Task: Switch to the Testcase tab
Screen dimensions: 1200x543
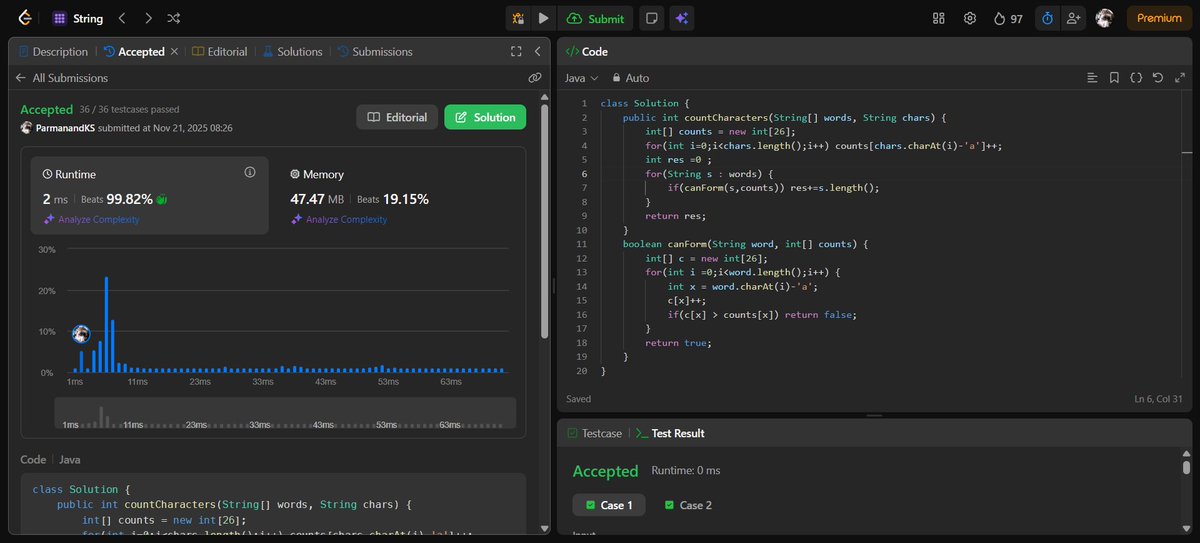Action: pyautogui.click(x=594, y=433)
